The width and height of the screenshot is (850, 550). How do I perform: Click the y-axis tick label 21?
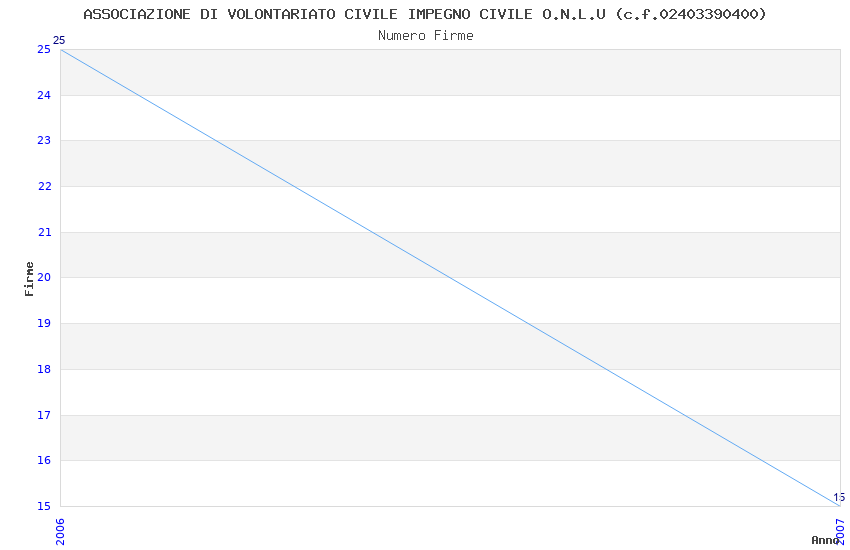click(x=44, y=233)
